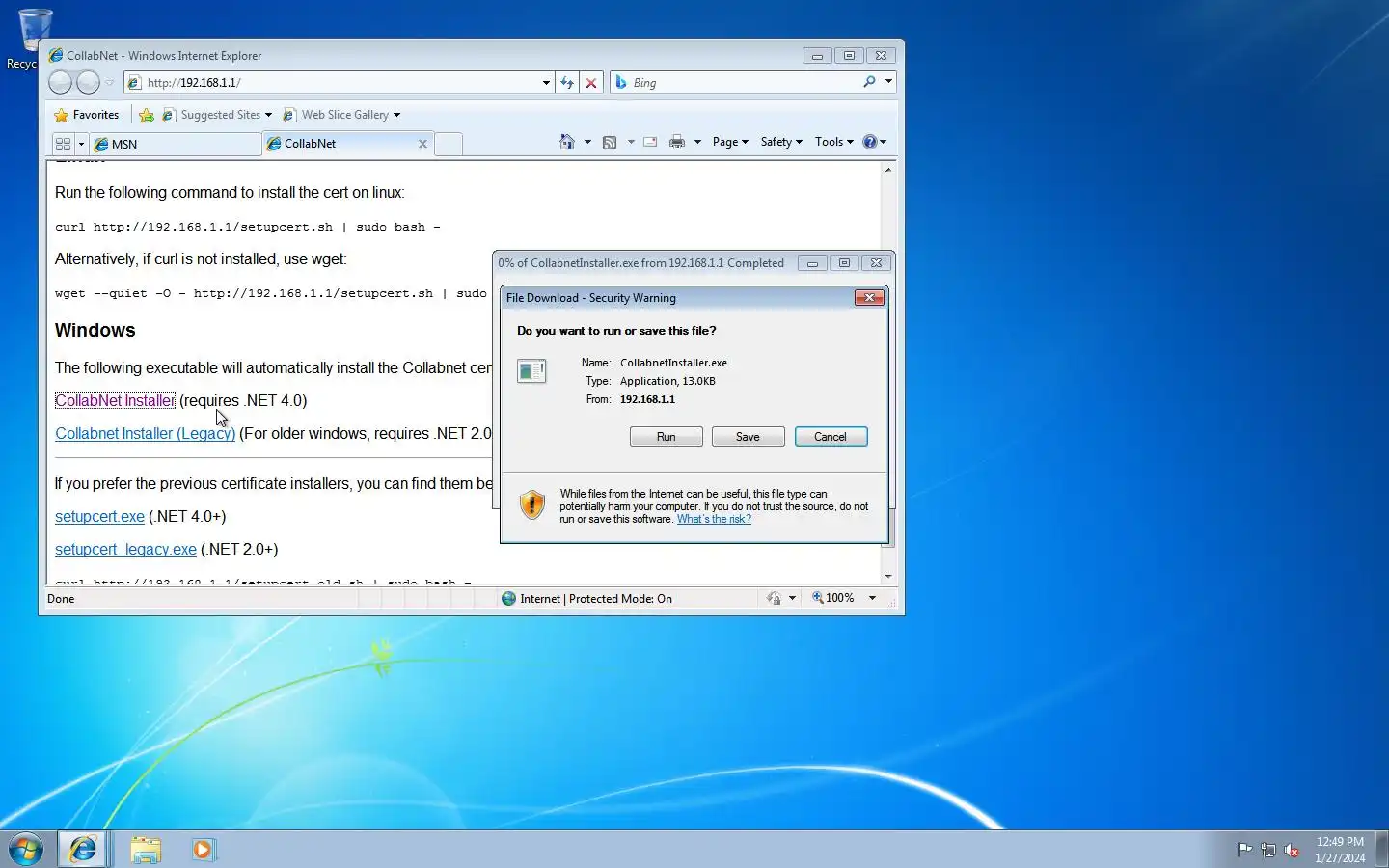Open the setupcert.exe link
The height and width of the screenshot is (868, 1389).
(x=99, y=517)
